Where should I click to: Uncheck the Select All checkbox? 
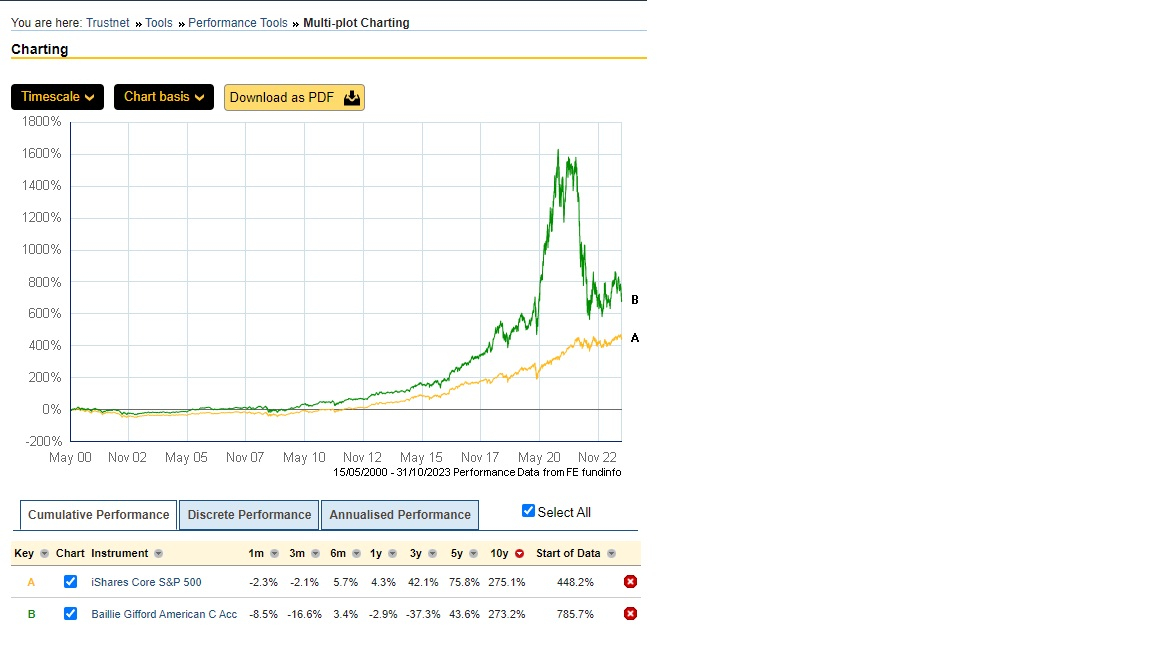coord(529,511)
